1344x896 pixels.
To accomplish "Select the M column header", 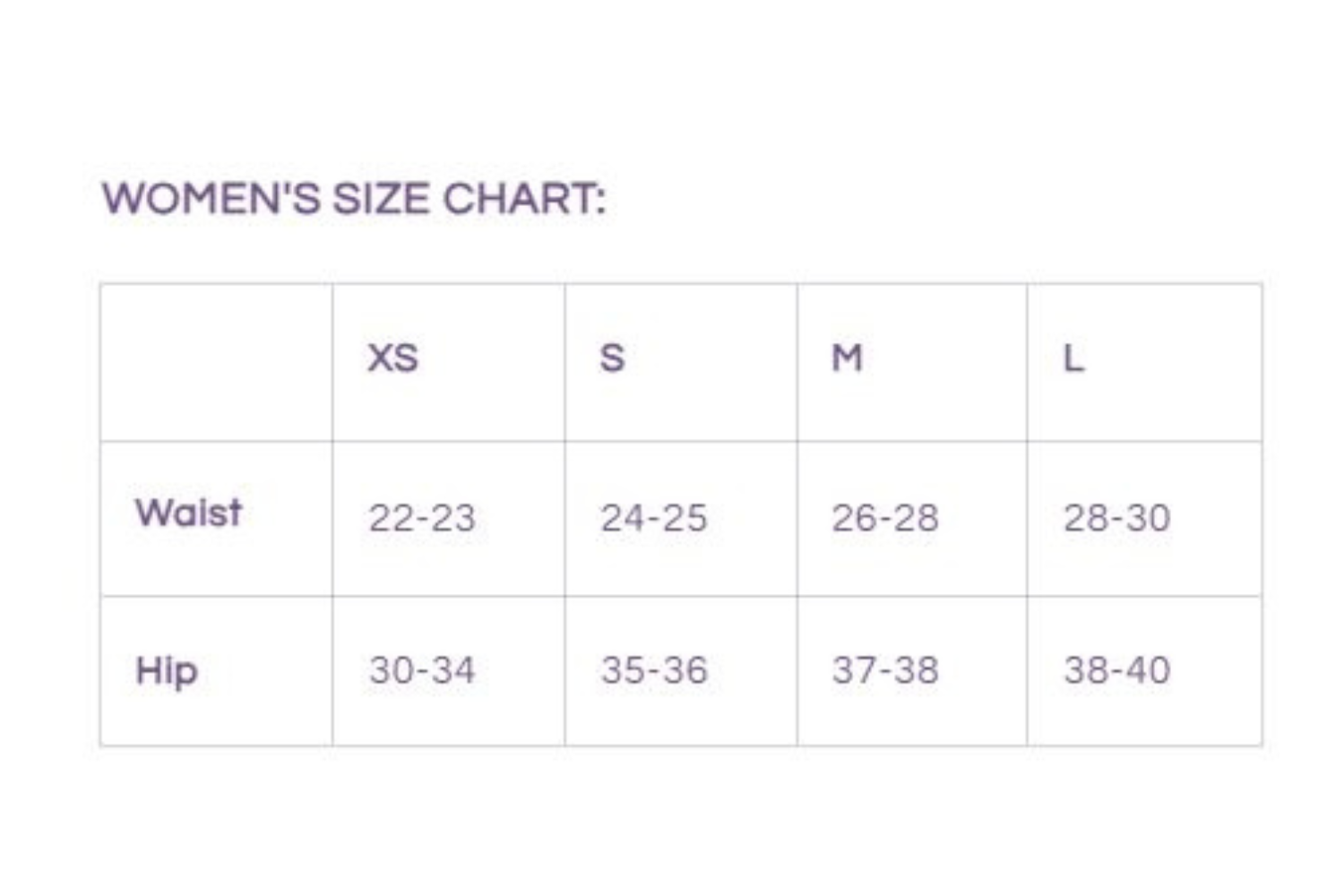I will 847,358.
